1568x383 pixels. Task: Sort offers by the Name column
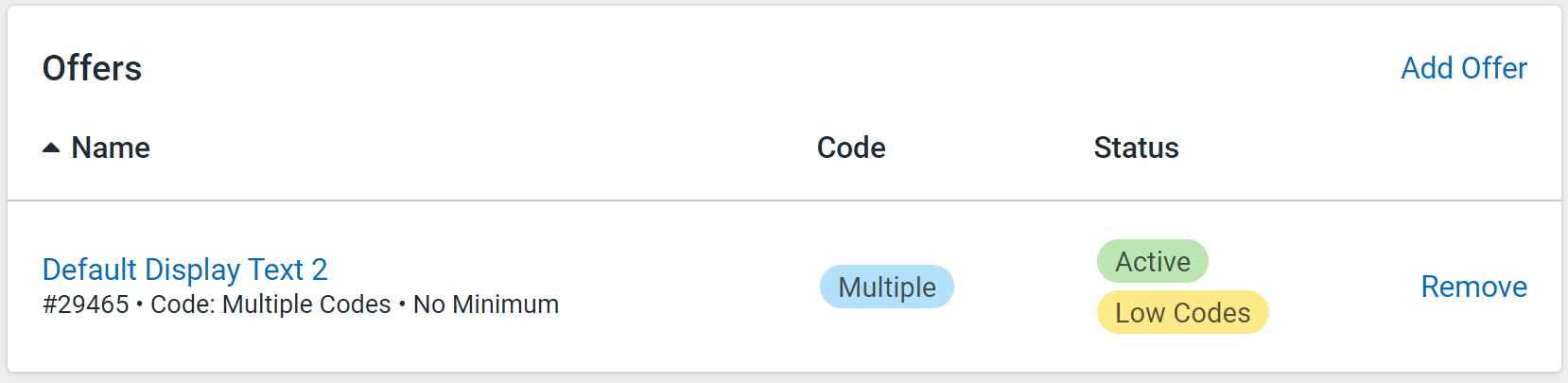pyautogui.click(x=110, y=148)
